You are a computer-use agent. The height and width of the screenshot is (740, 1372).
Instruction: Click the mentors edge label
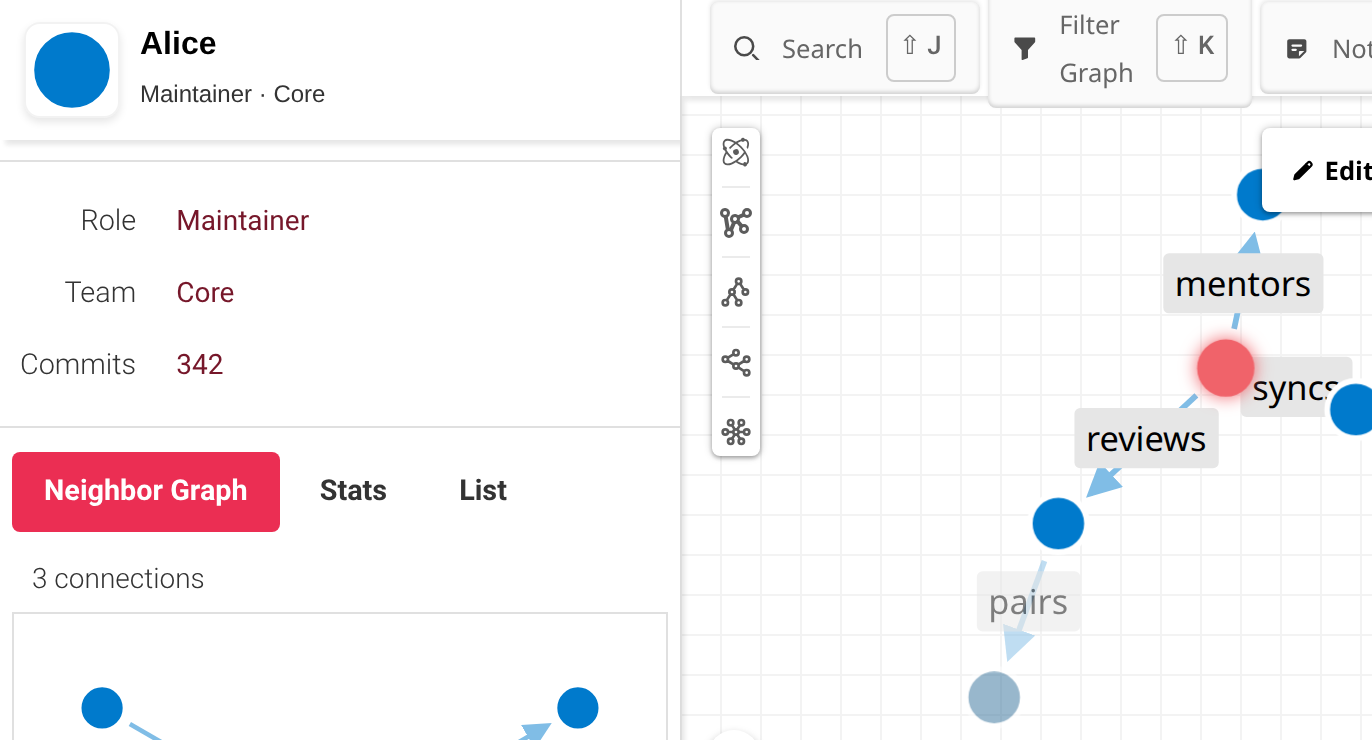click(1243, 283)
